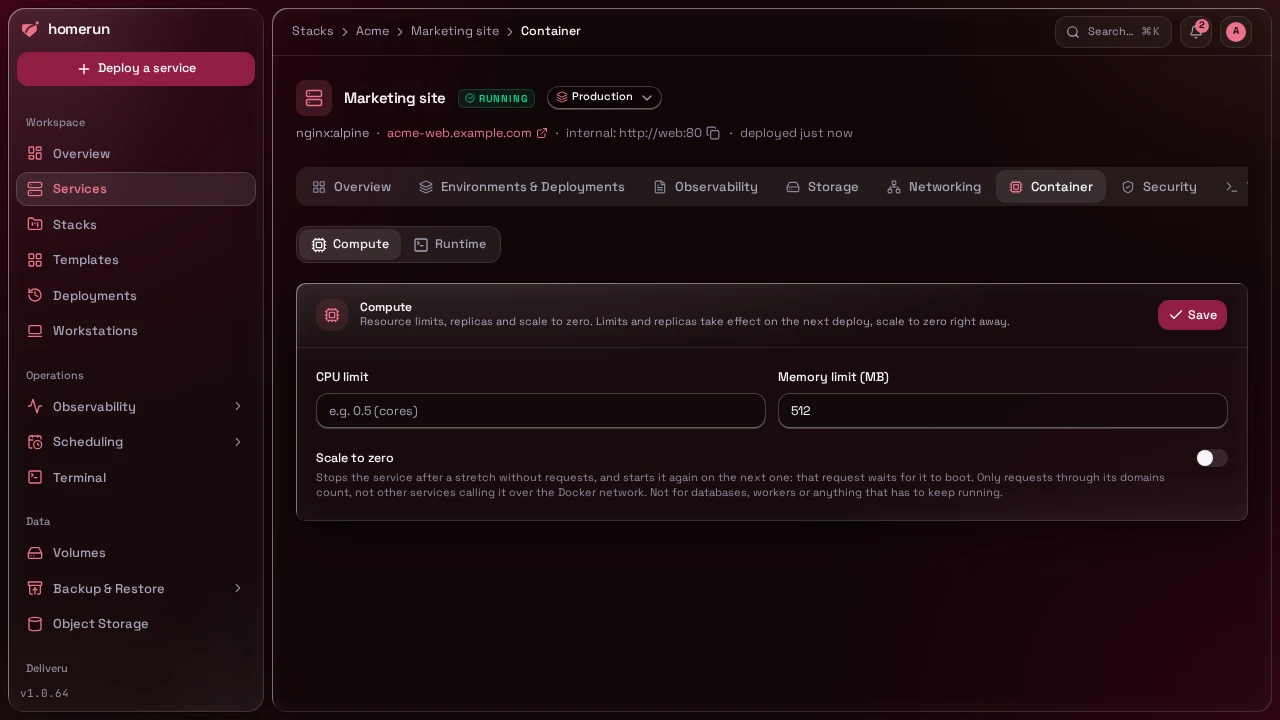Select the Compute sub-tab
The width and height of the screenshot is (1280, 720).
tap(350, 245)
